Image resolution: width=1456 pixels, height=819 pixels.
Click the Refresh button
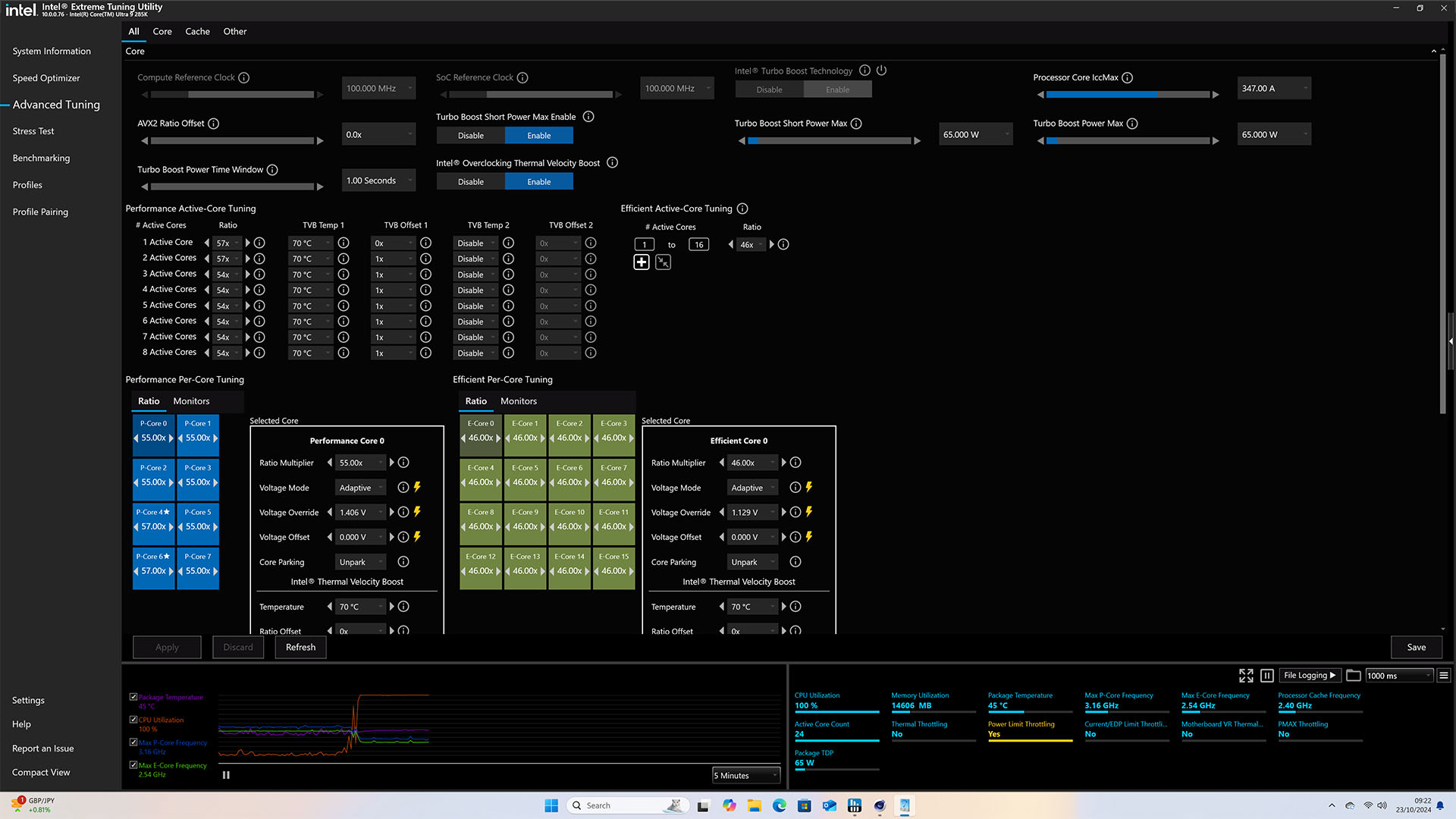click(x=300, y=647)
